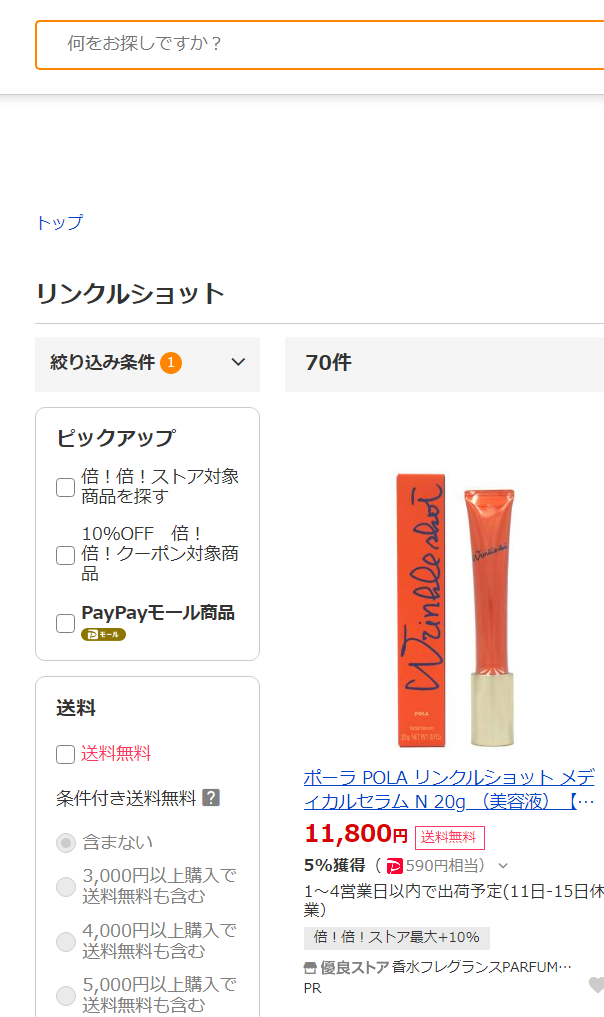Open the Wrinkle Shot product image

[454, 610]
